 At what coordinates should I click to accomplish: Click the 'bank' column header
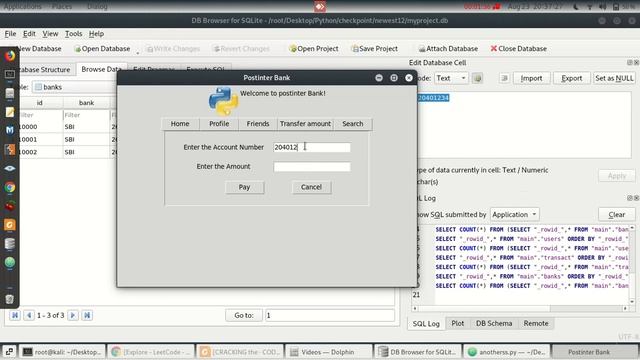[87, 103]
